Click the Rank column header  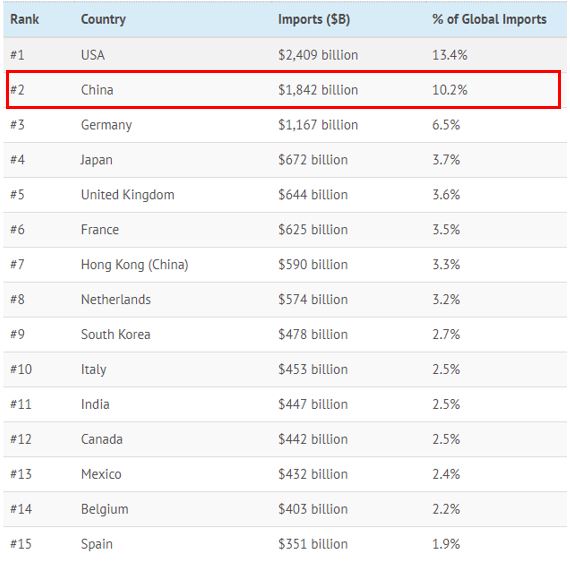pos(24,19)
